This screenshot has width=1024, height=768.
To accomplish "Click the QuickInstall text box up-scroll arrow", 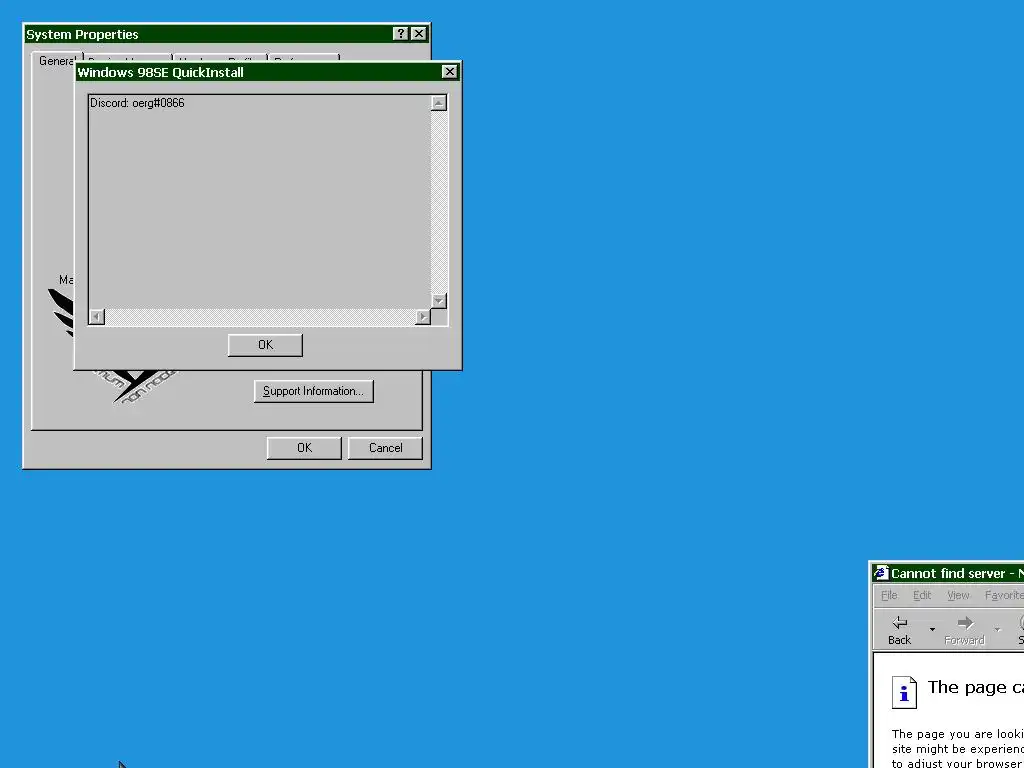I will [439, 103].
